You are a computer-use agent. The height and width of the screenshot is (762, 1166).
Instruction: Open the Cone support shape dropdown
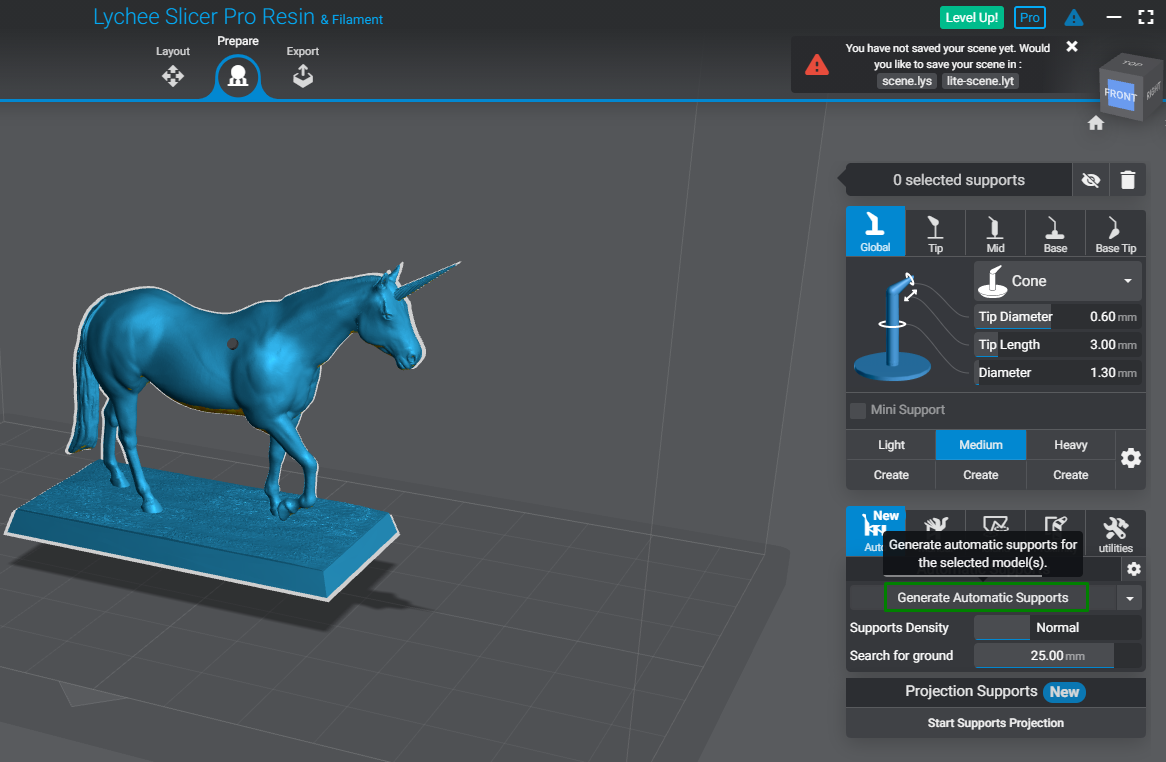[x=1057, y=280]
